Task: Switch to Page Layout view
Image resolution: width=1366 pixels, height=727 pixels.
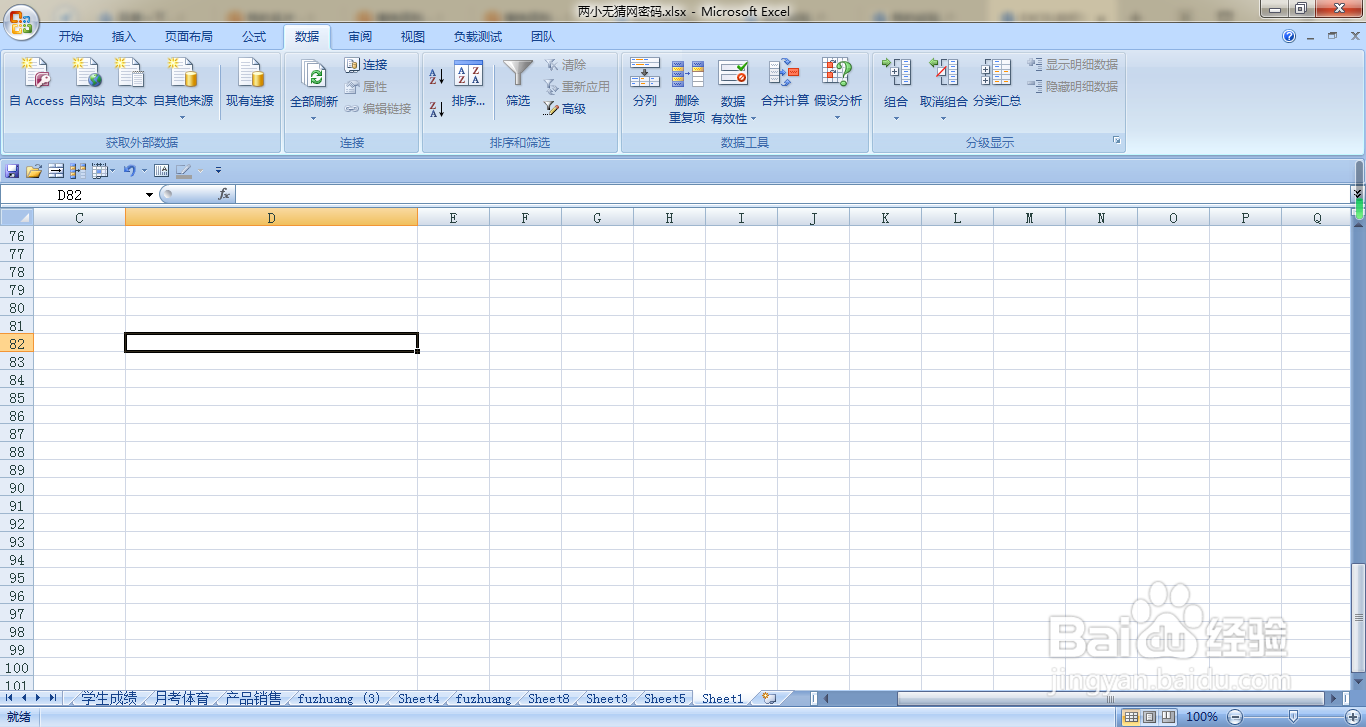Action: coord(1149,717)
